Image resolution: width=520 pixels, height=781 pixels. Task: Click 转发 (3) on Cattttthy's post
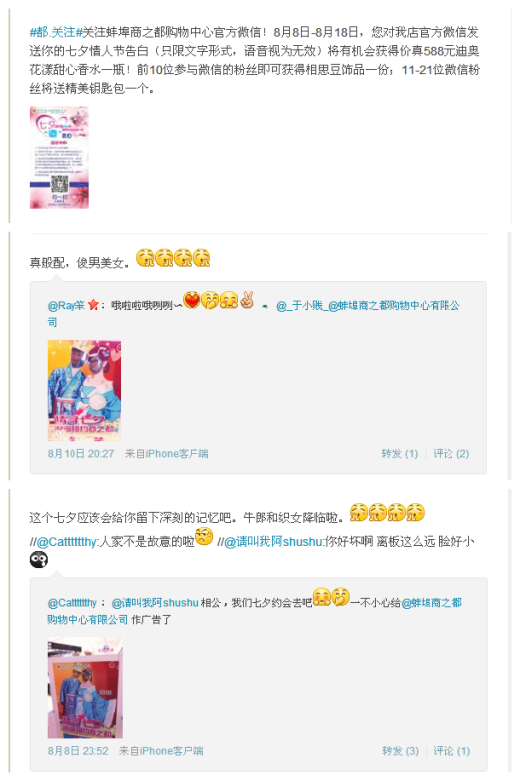(400, 751)
